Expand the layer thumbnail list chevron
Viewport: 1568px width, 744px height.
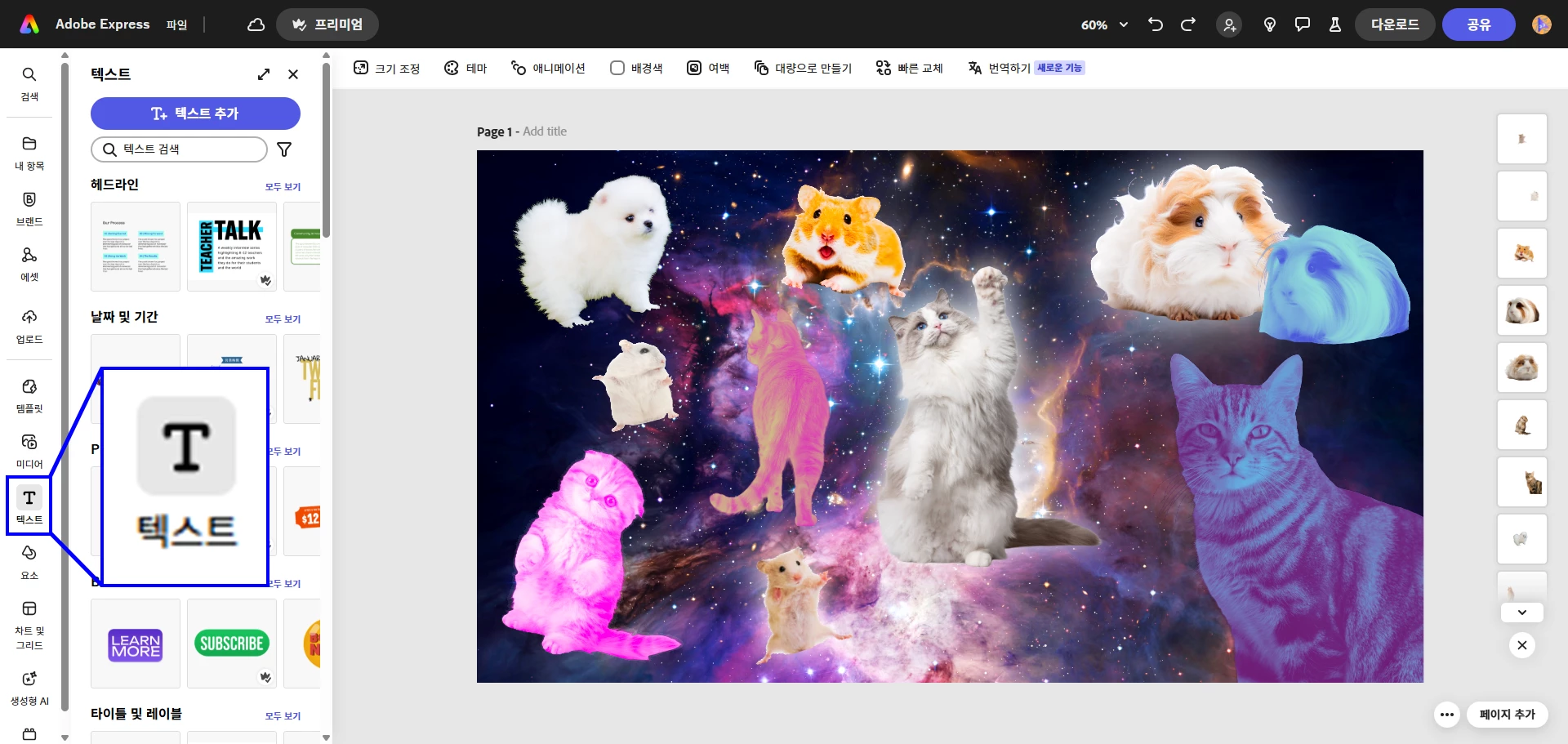[x=1522, y=613]
